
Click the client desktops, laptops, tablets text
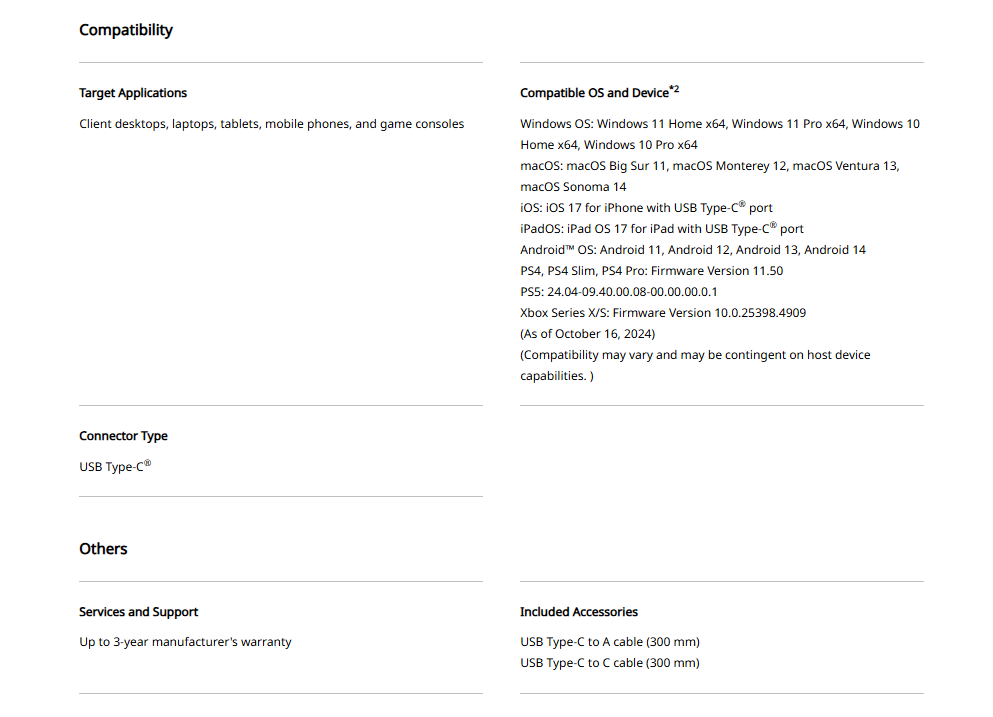(271, 124)
